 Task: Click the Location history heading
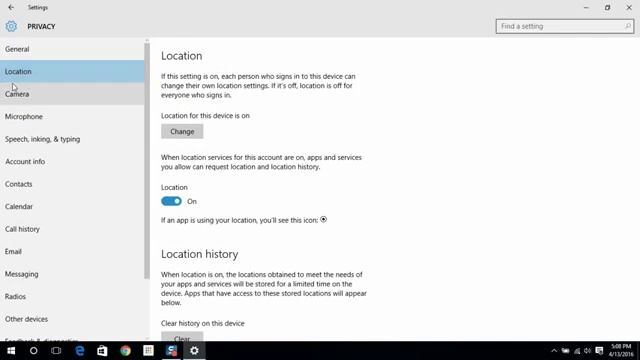[200, 254]
